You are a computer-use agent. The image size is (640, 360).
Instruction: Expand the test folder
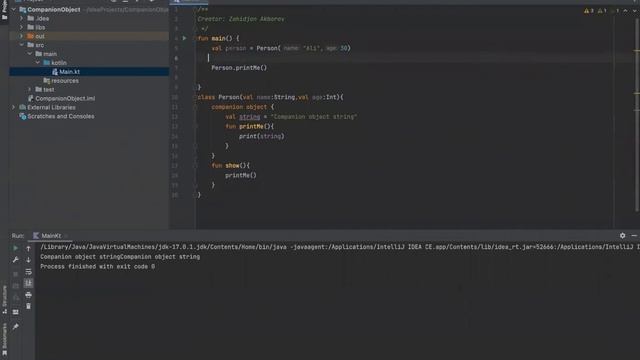[x=29, y=89]
